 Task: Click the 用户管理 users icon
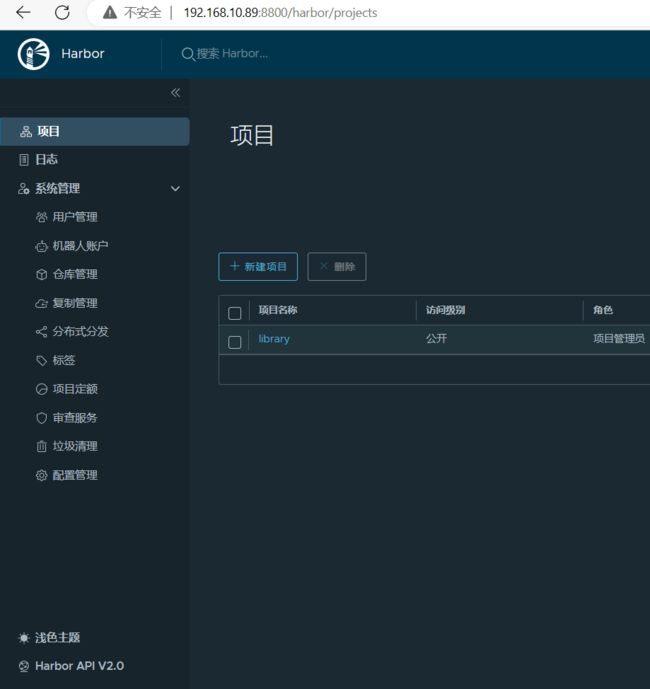click(41, 217)
